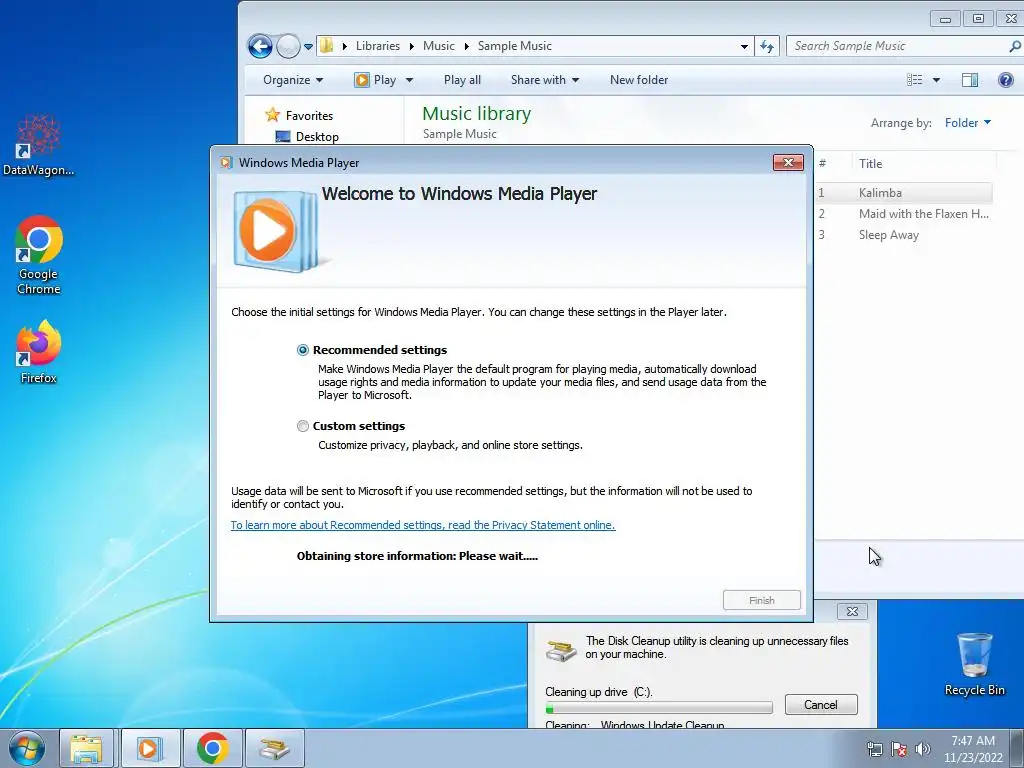Click the folder icon in the address bar

tap(327, 46)
